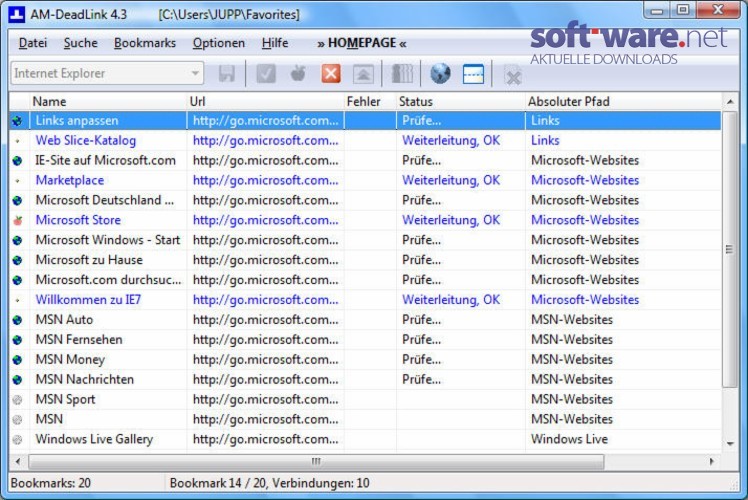This screenshot has height=500, width=748.
Task: Click Bookmark 14 / 20, Verbindungen status text
Action: [270, 483]
